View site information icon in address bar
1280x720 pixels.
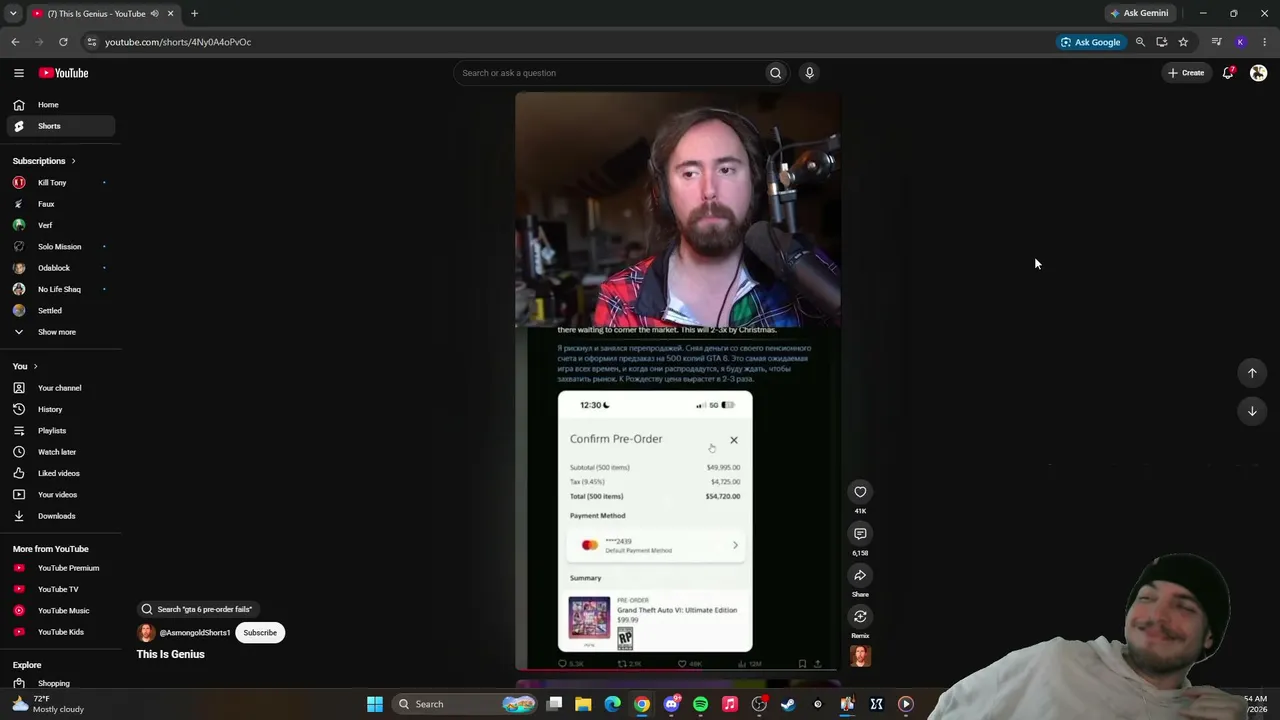point(91,42)
